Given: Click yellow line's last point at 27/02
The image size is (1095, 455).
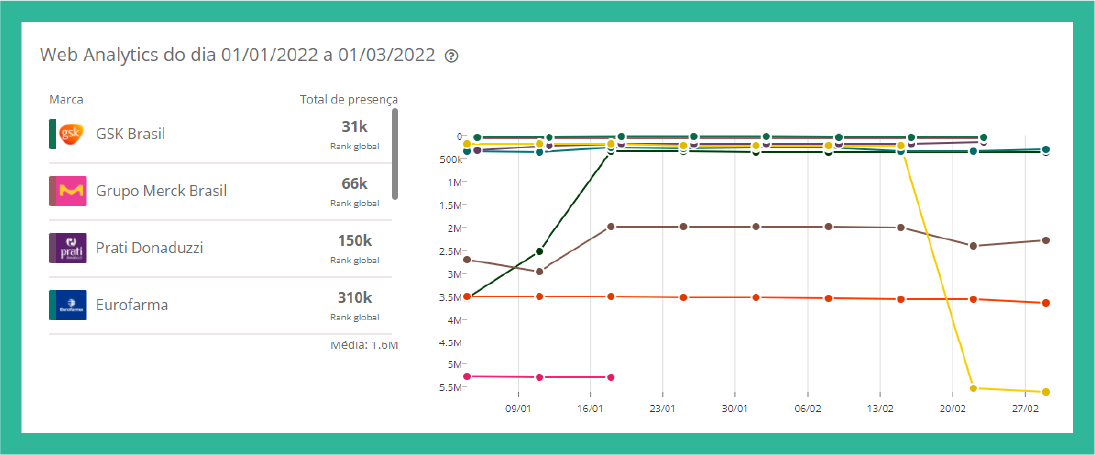Looking at the screenshot, I should [1045, 392].
